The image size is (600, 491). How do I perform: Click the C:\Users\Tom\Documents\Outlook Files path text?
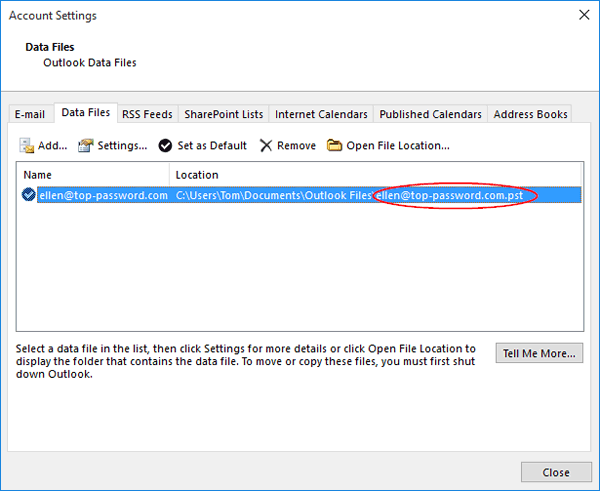pyautogui.click(x=273, y=195)
